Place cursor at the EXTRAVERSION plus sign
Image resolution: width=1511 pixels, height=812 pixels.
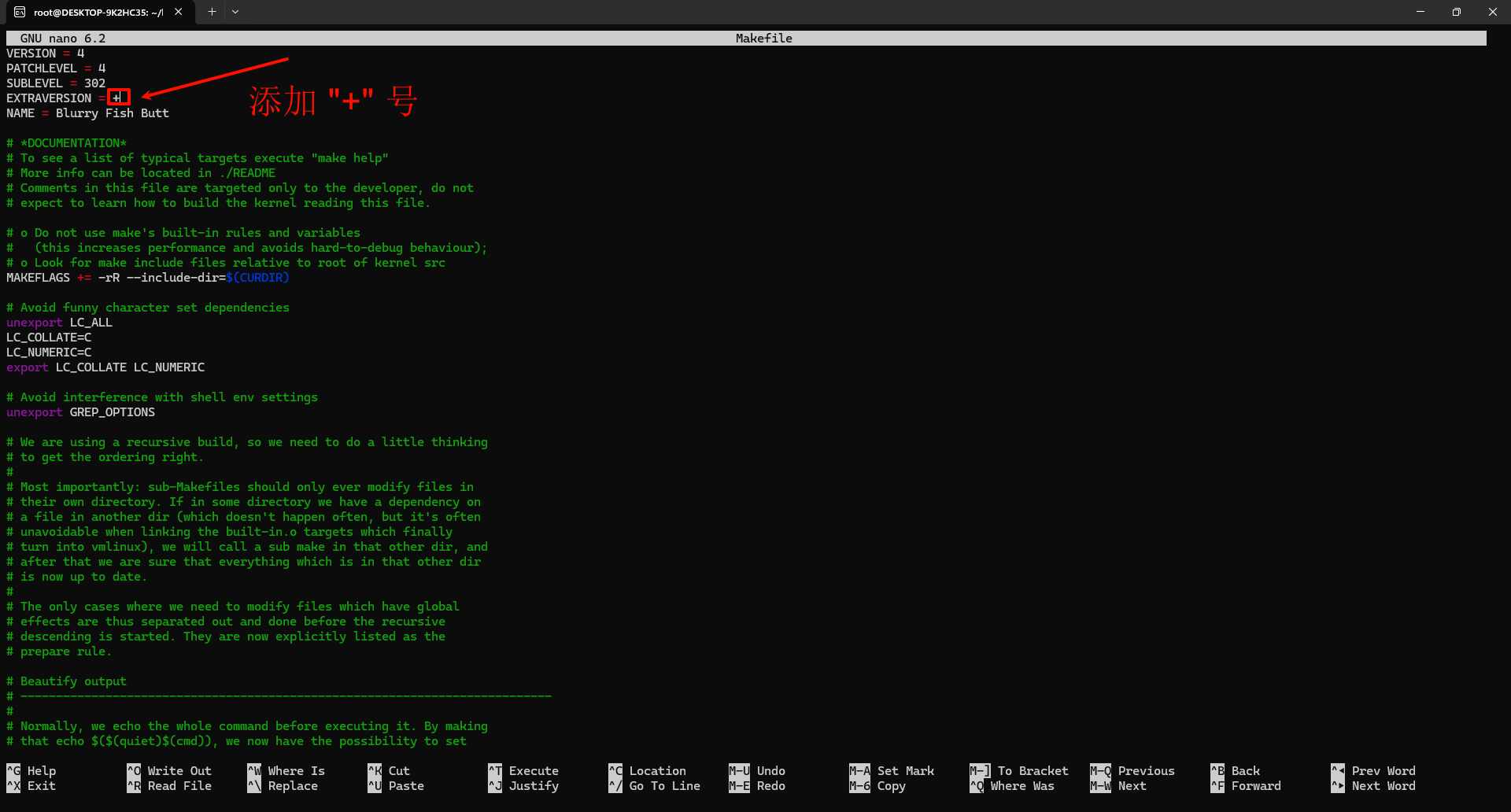[116, 98]
